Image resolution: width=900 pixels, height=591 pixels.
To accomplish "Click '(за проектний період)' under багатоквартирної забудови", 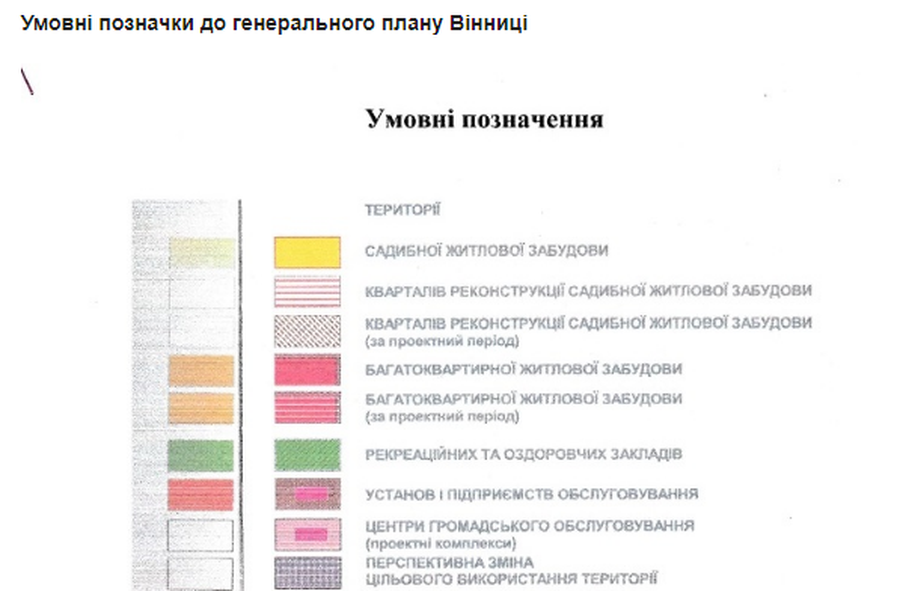I will point(442,416).
